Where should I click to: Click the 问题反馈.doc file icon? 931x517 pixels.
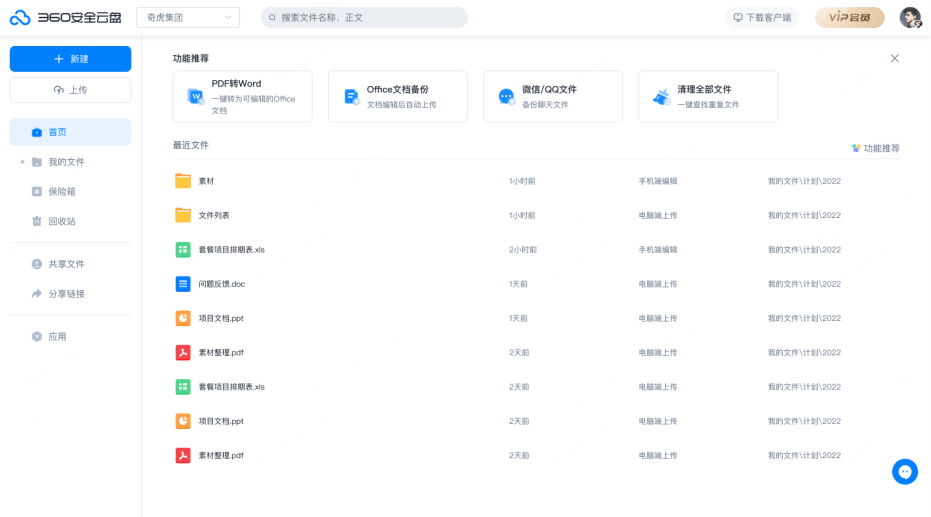click(x=183, y=284)
